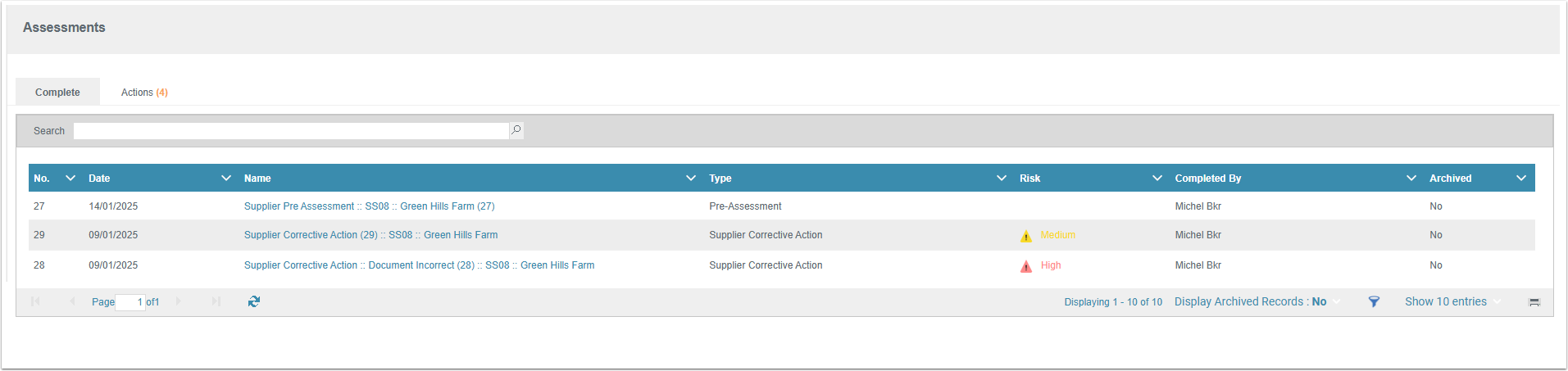Go to the first page arrow
Viewport: 1568px width, 371px height.
click(35, 301)
